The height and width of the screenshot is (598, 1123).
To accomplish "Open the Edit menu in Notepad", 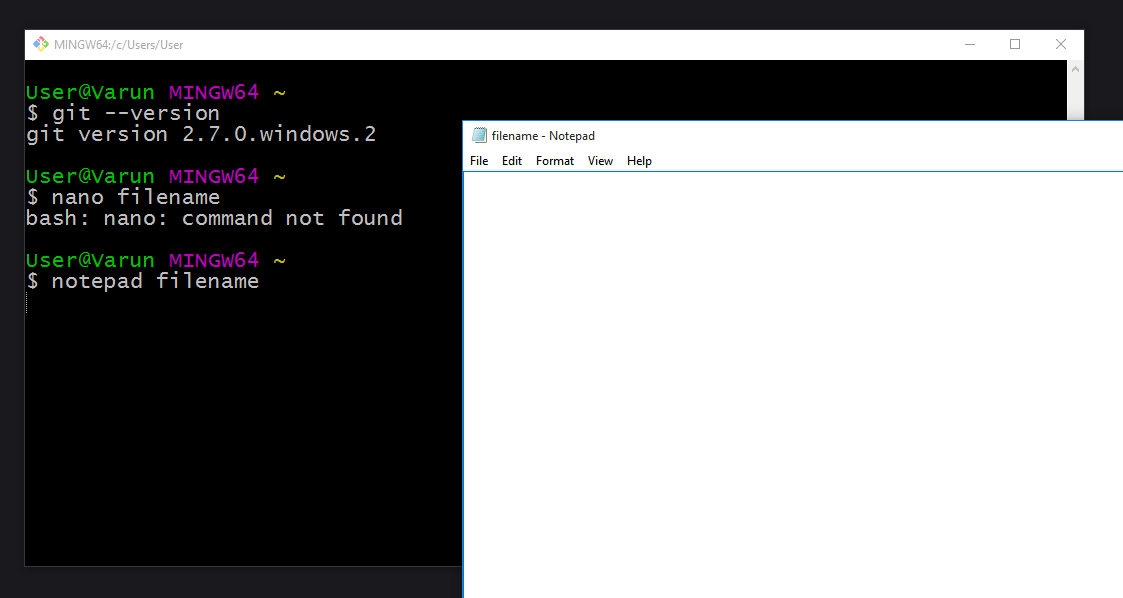I will point(511,160).
